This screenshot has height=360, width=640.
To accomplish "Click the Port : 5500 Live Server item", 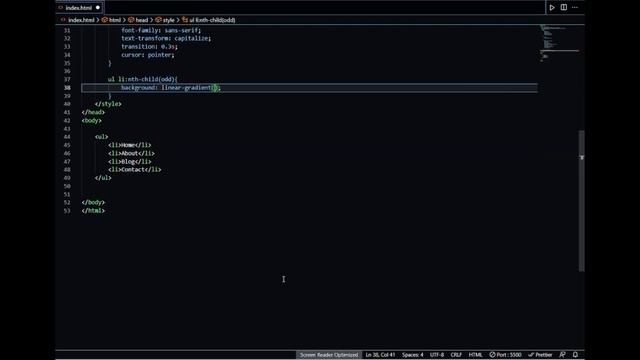I will [505, 355].
